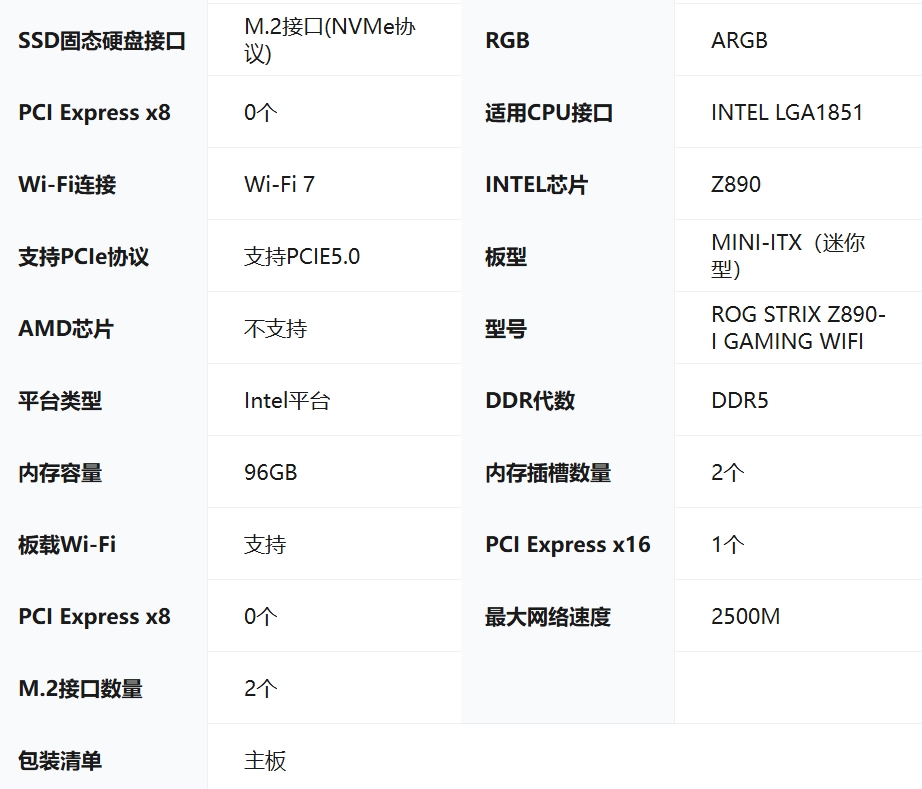Select the PCI Express x16 label
Viewport: 922px width, 789px height.
click(568, 545)
